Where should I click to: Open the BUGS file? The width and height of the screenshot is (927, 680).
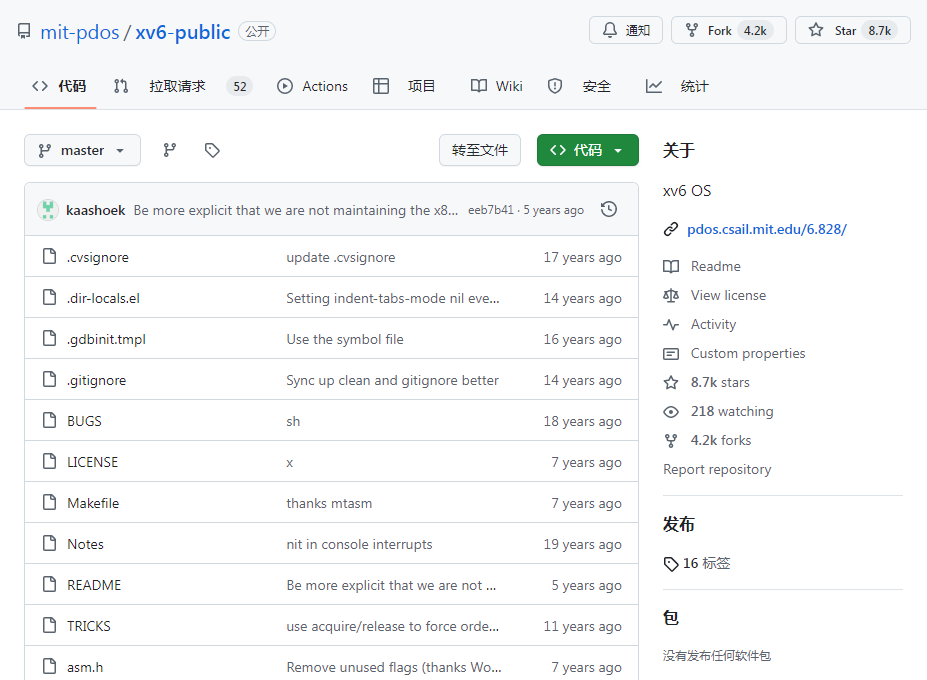85,421
